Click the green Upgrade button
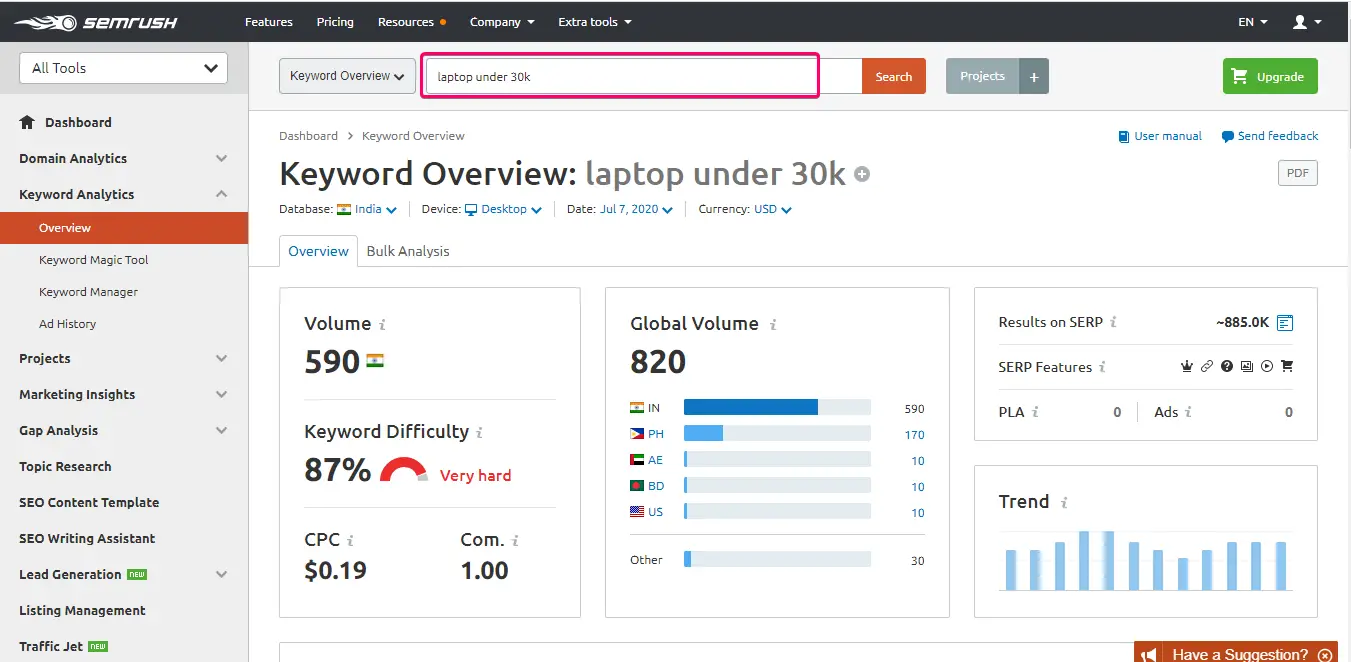This screenshot has height=662, width=1351. (x=1270, y=76)
